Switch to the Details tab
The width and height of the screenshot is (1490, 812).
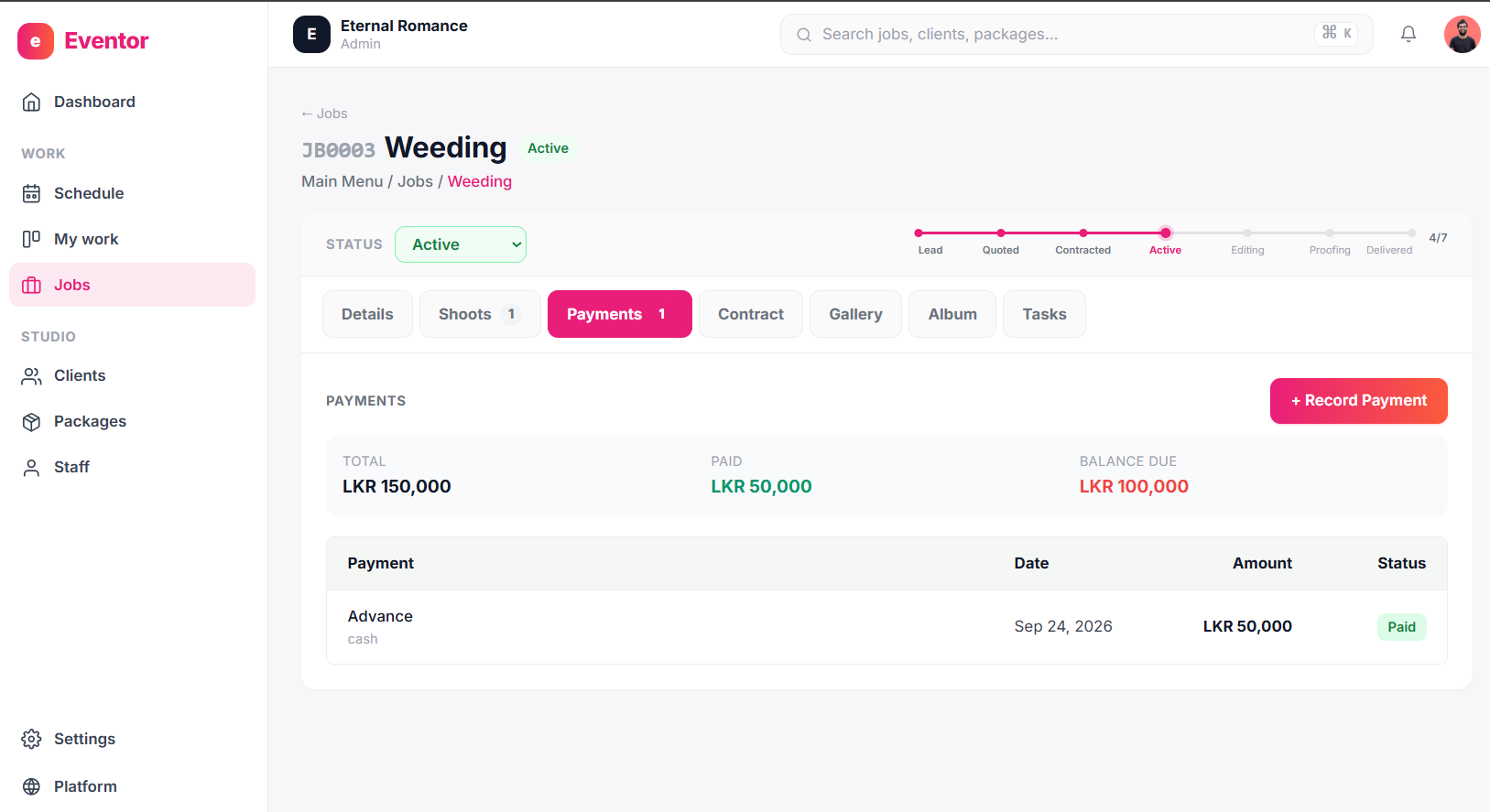pos(367,314)
